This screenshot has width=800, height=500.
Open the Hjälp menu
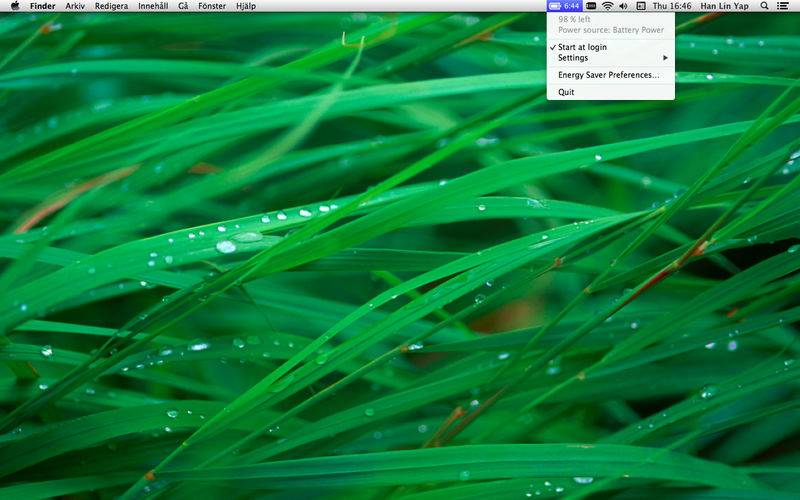[x=246, y=6]
